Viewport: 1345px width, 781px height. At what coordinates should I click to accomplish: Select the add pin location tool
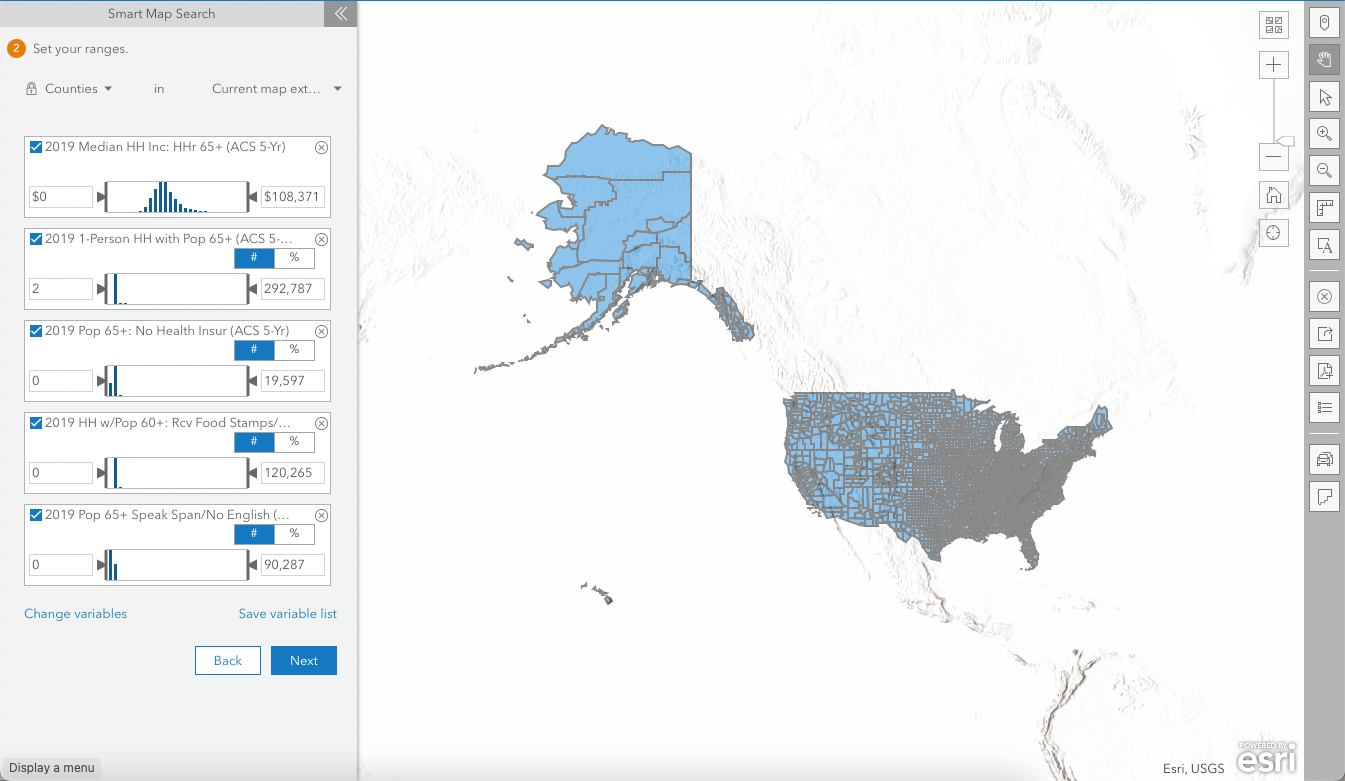tap(1324, 23)
